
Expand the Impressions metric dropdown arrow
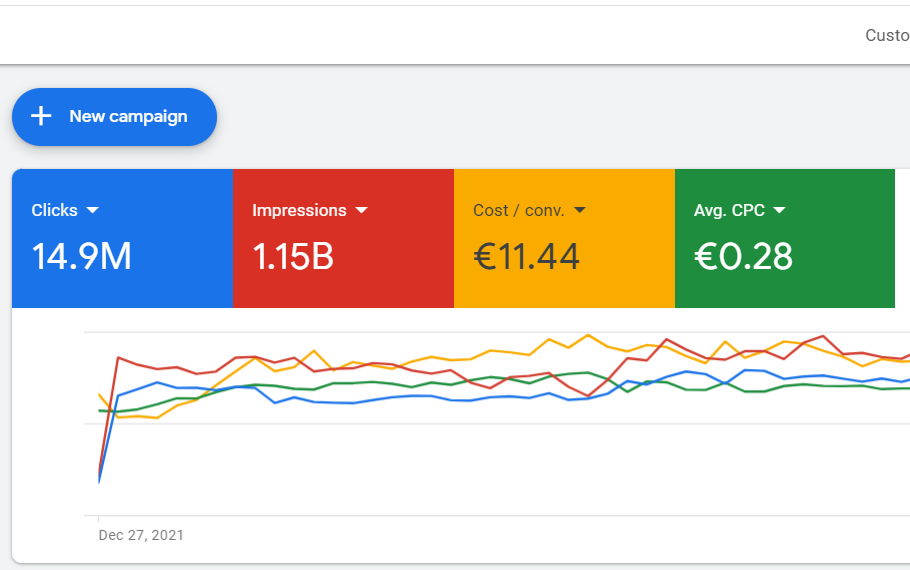(x=362, y=210)
